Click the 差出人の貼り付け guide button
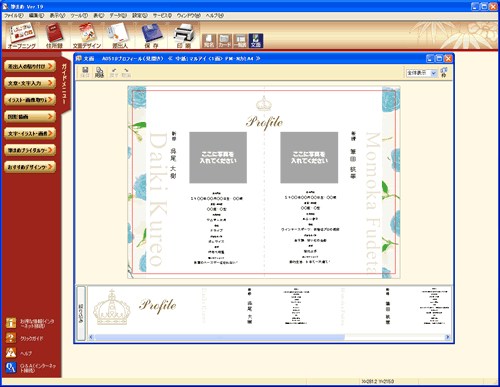The height and width of the screenshot is (387, 500). (x=30, y=66)
